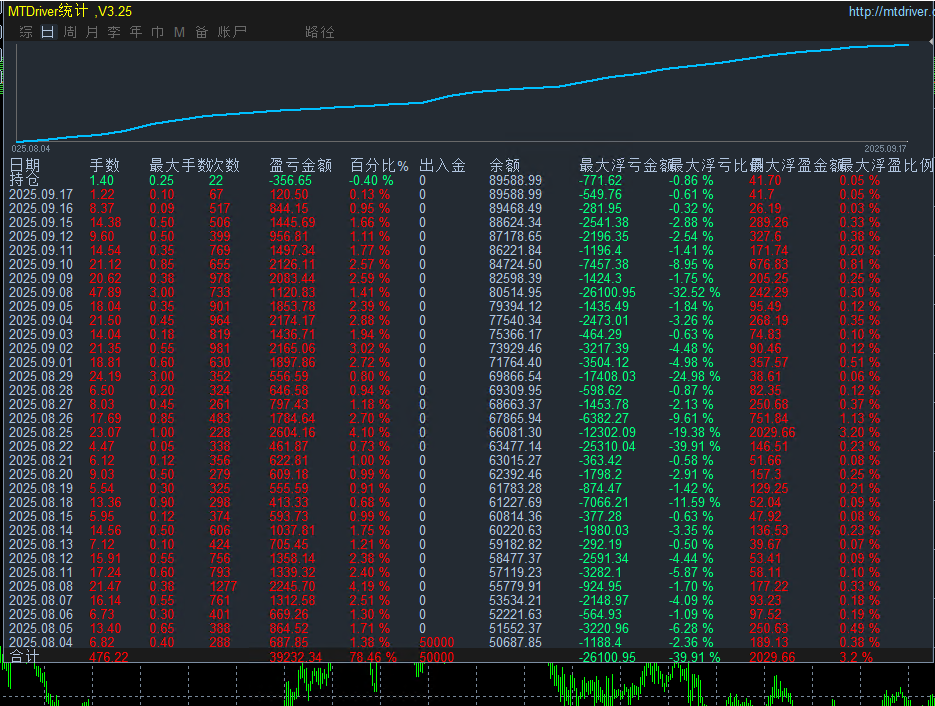
Task: Click the 盈亏金额 column header
Action: point(301,165)
